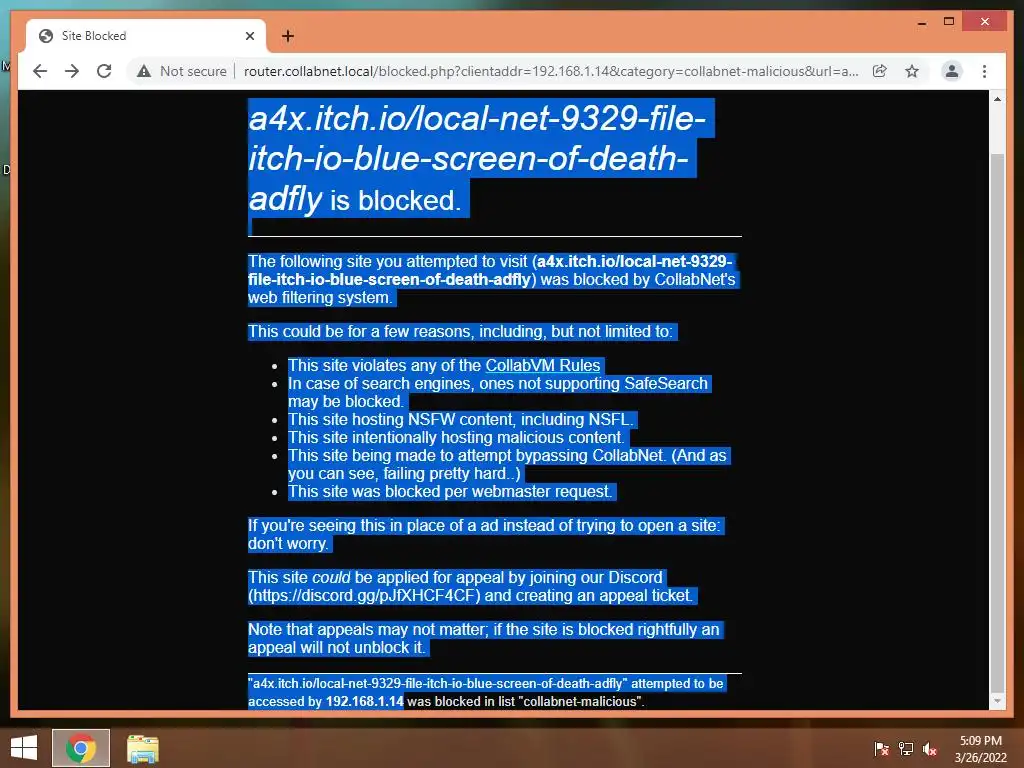The height and width of the screenshot is (768, 1024).
Task: Click the 'is blocked.' heading text
Action: 396,200
